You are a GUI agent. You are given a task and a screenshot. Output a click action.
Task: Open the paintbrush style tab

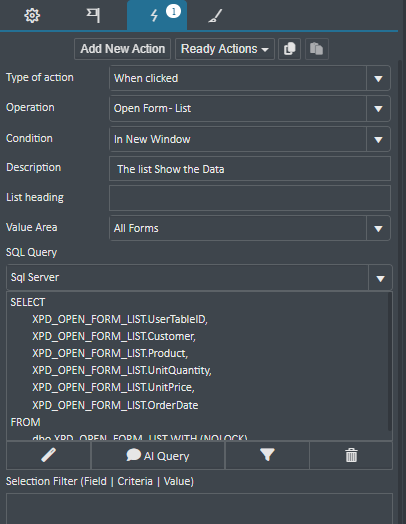[215, 16]
